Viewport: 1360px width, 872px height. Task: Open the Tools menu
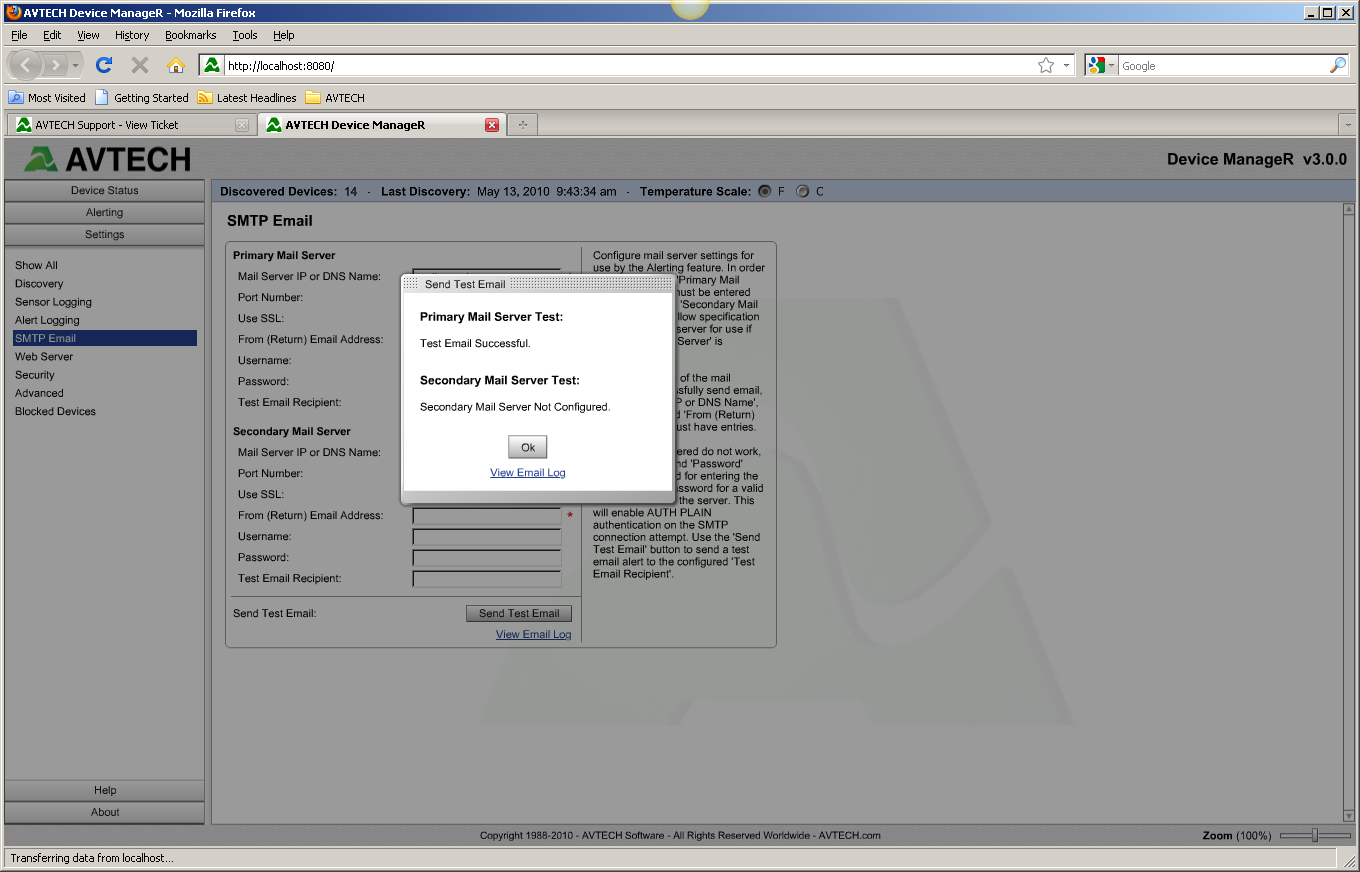(x=245, y=35)
